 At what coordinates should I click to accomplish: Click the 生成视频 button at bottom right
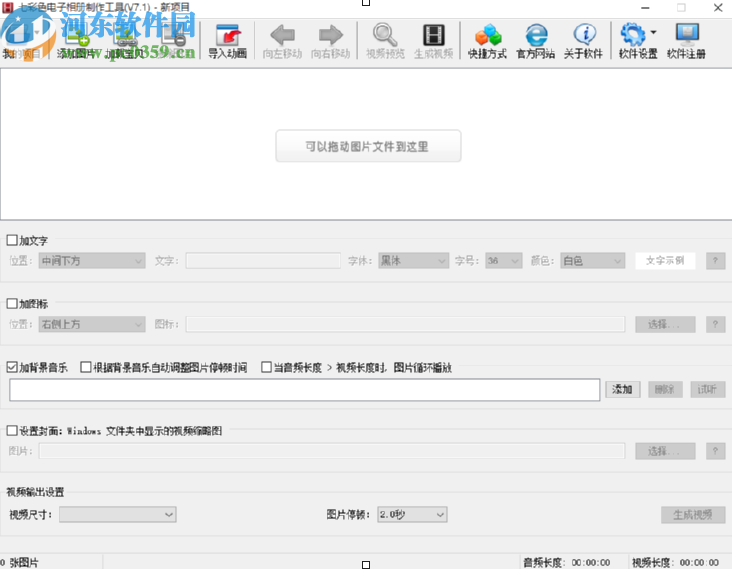coord(693,515)
